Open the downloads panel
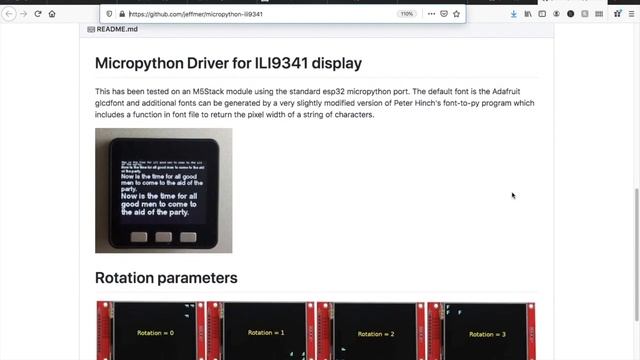640x360 pixels. point(513,14)
